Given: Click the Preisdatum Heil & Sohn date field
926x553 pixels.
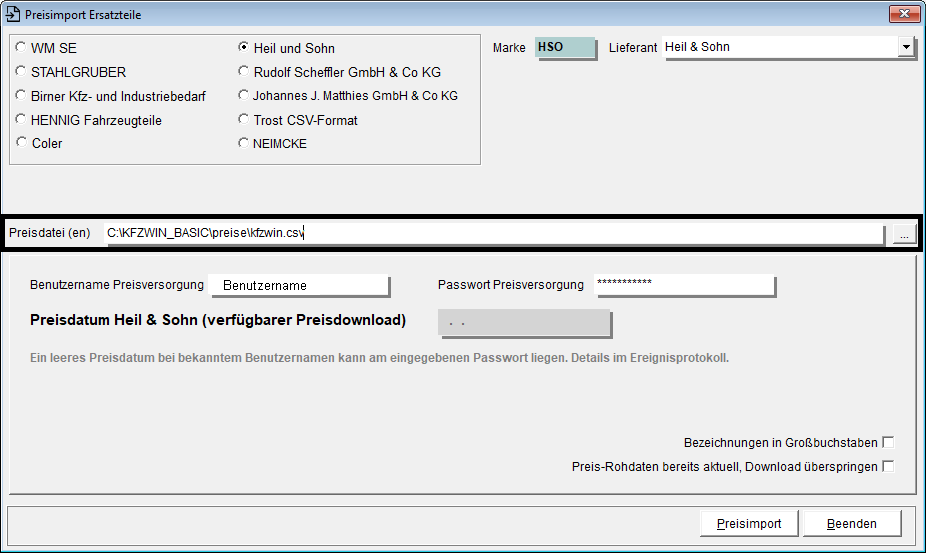Looking at the screenshot, I should [x=524, y=323].
